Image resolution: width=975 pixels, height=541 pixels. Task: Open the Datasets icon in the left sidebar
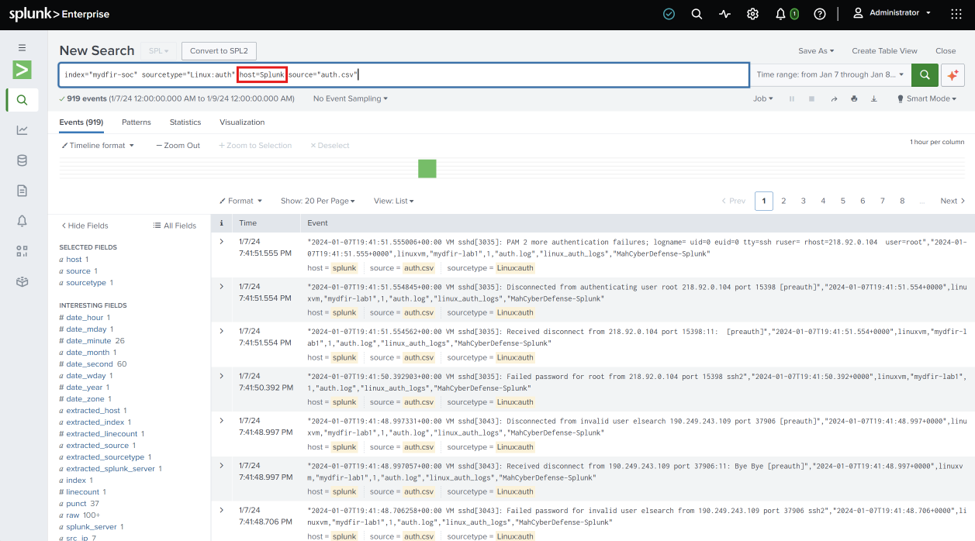point(22,160)
